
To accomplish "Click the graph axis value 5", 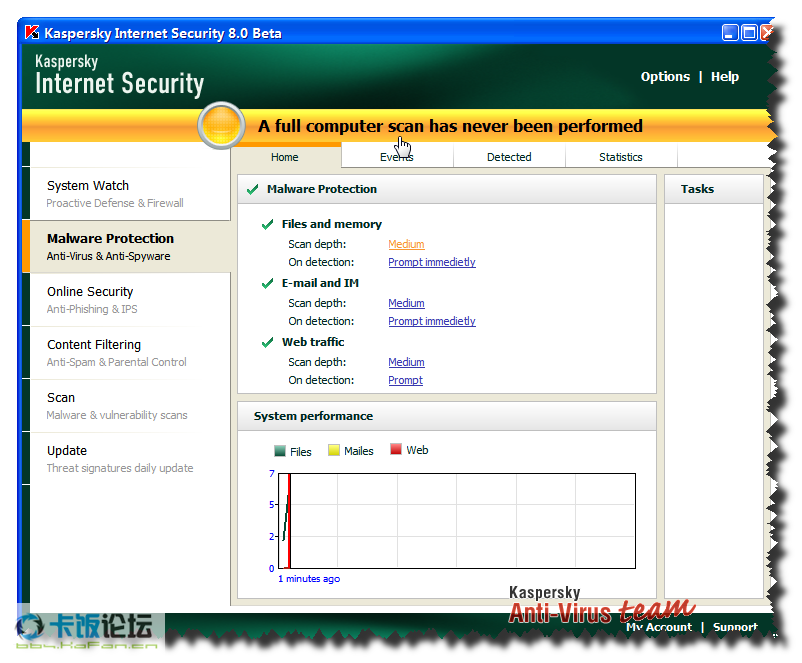I will point(272,505).
